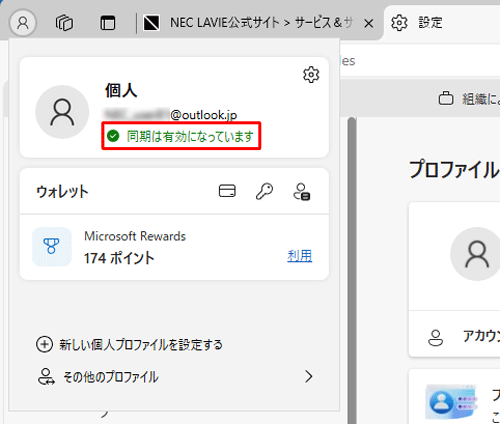Viewport: 500px width, 424px height.
Task: Click the profile avatar button in the title bar
Action: click(23, 23)
